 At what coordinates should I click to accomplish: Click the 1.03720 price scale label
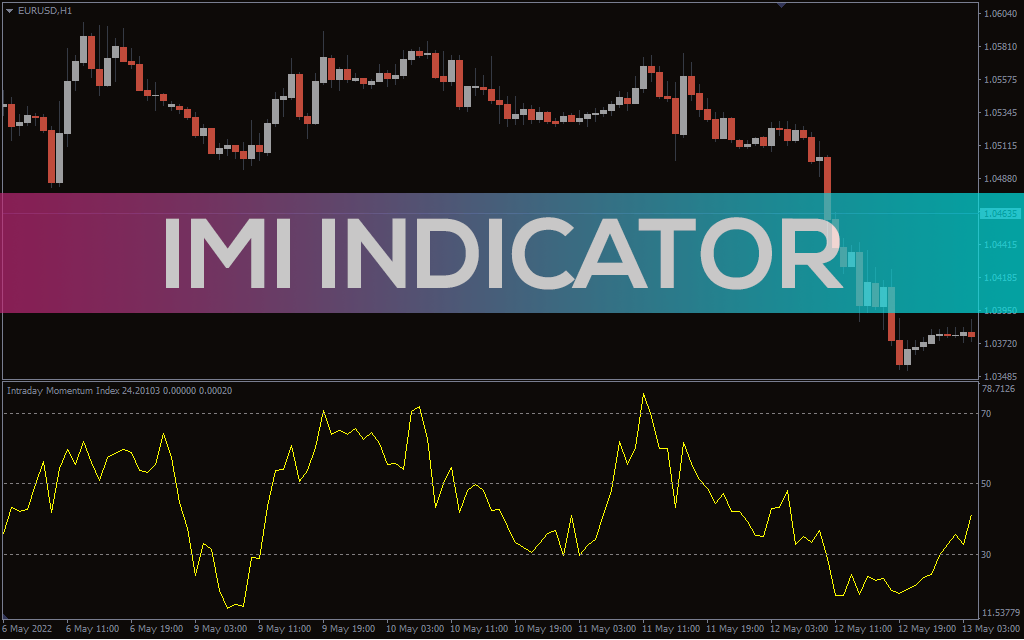[1000, 344]
